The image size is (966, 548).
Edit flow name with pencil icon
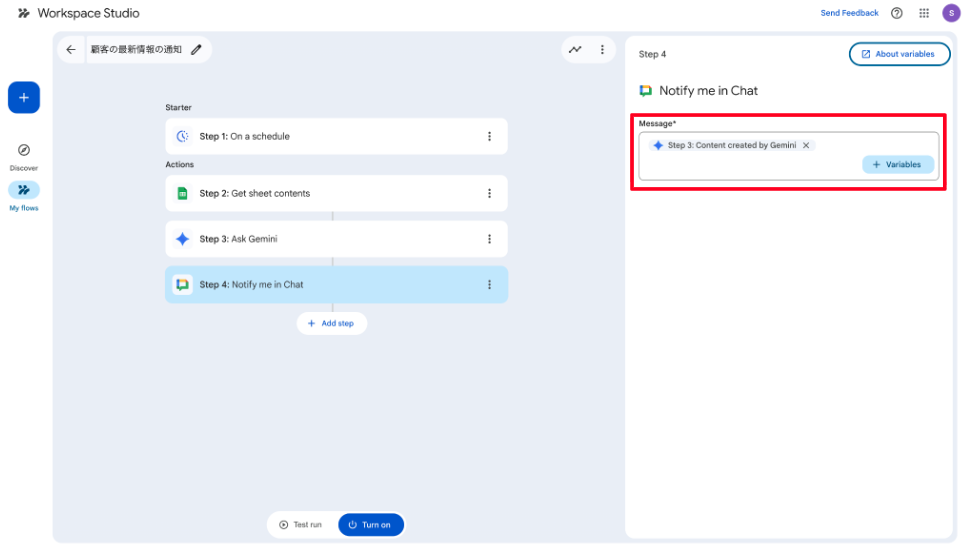click(196, 50)
